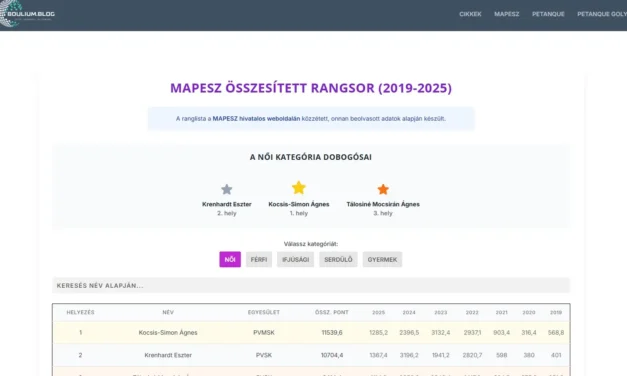The height and width of the screenshot is (376, 627).
Task: Click the silver second-place star icon
Action: point(227,189)
